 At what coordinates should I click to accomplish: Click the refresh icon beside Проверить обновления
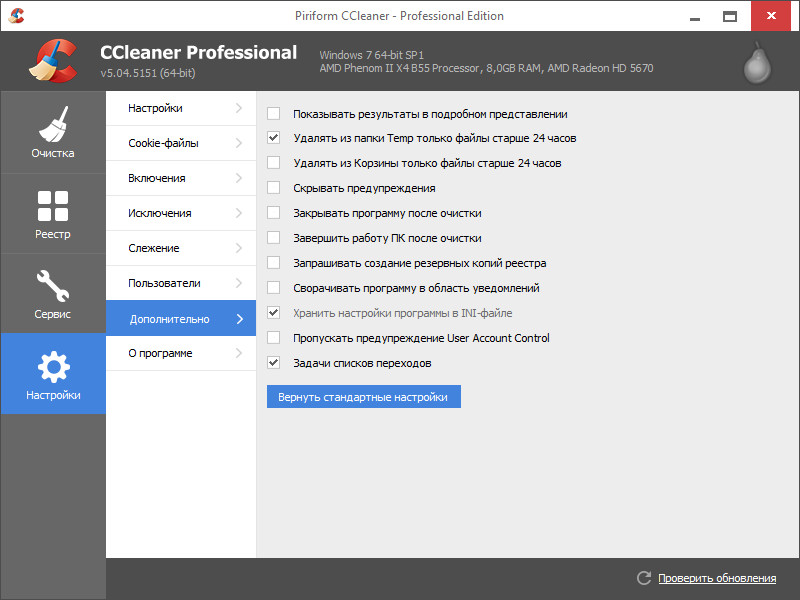[644, 578]
